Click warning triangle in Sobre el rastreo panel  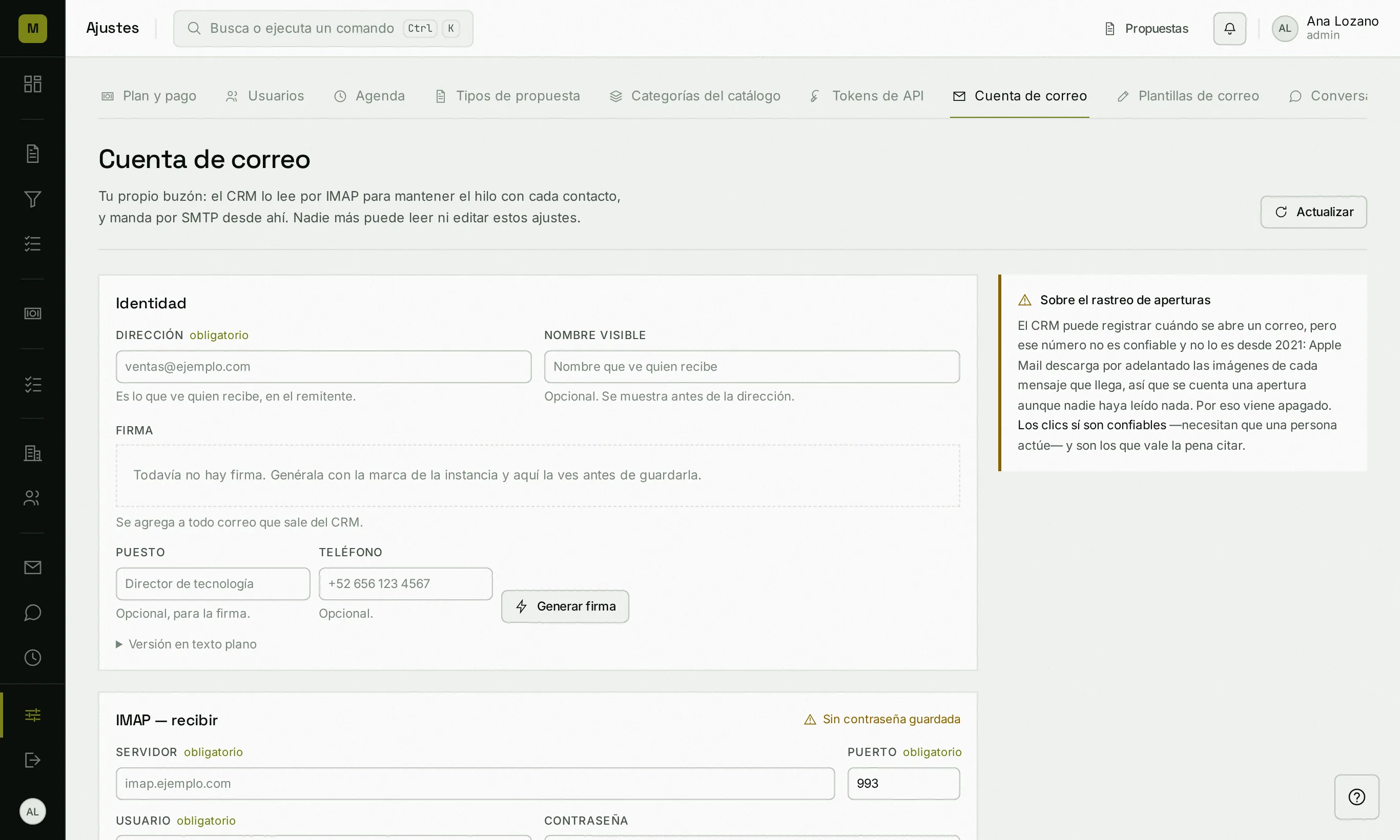point(1024,300)
